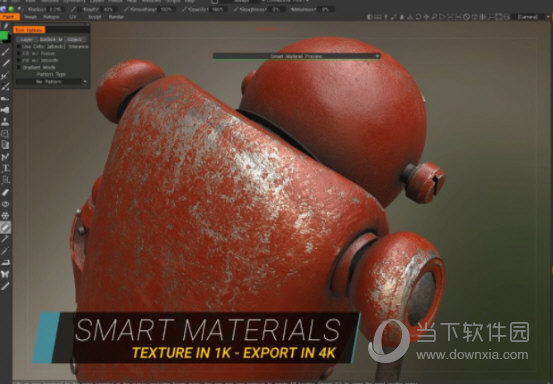Screen dimensions: 553x384
Task: Toggle Smoothing pen pressure icon
Action: click(127, 9)
